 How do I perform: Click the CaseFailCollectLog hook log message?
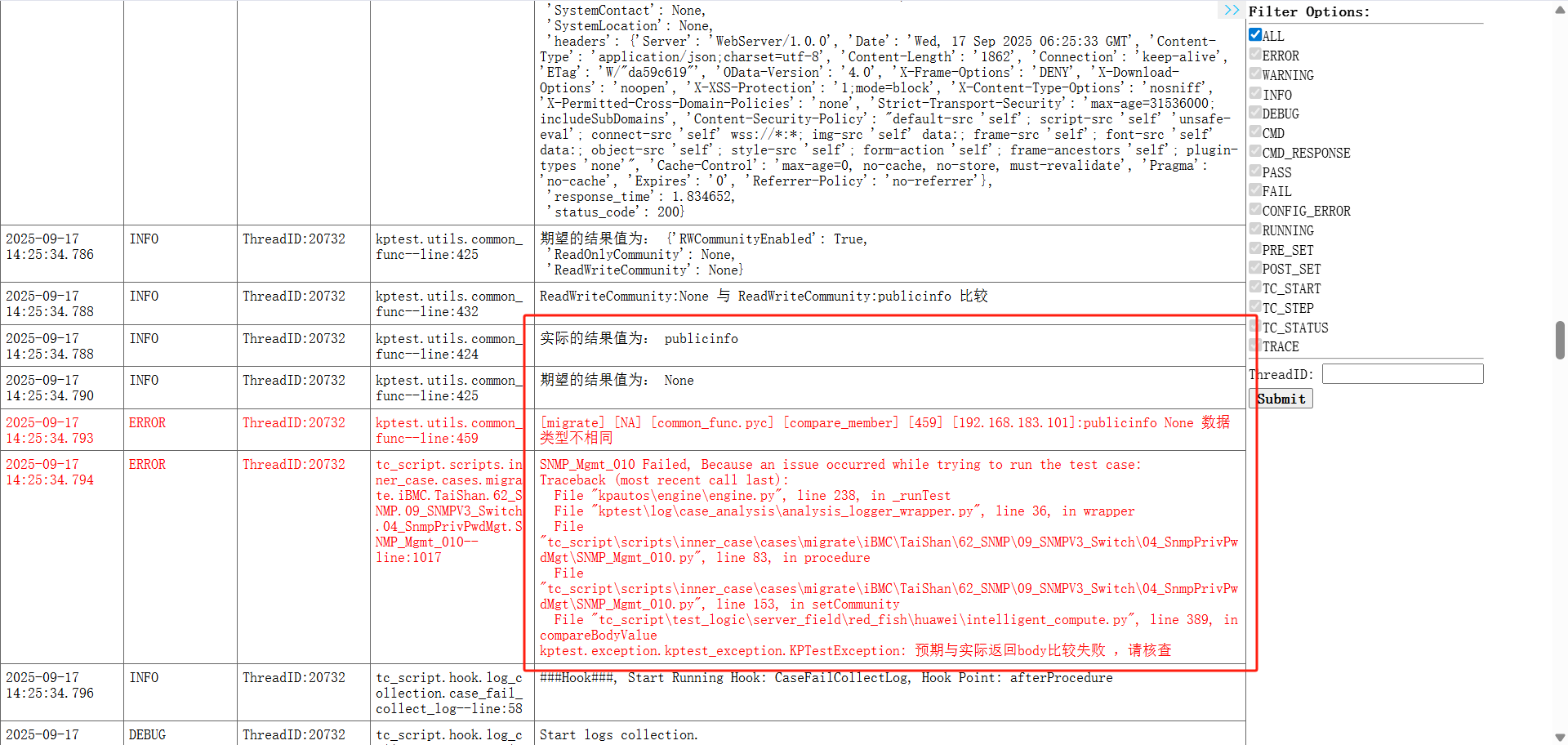tap(826, 678)
